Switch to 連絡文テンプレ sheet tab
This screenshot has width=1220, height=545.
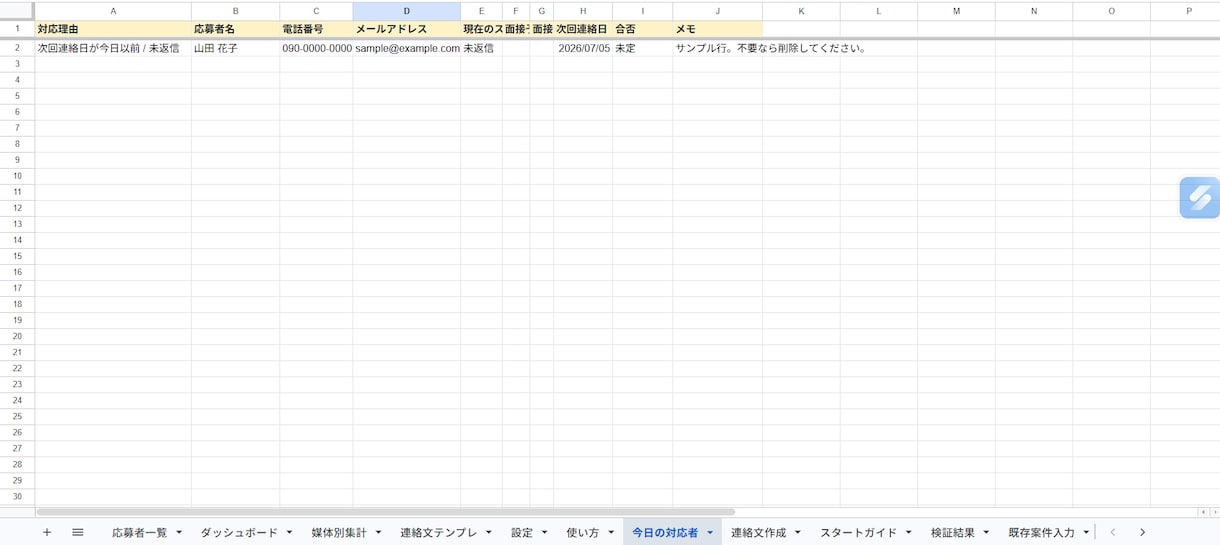439,533
